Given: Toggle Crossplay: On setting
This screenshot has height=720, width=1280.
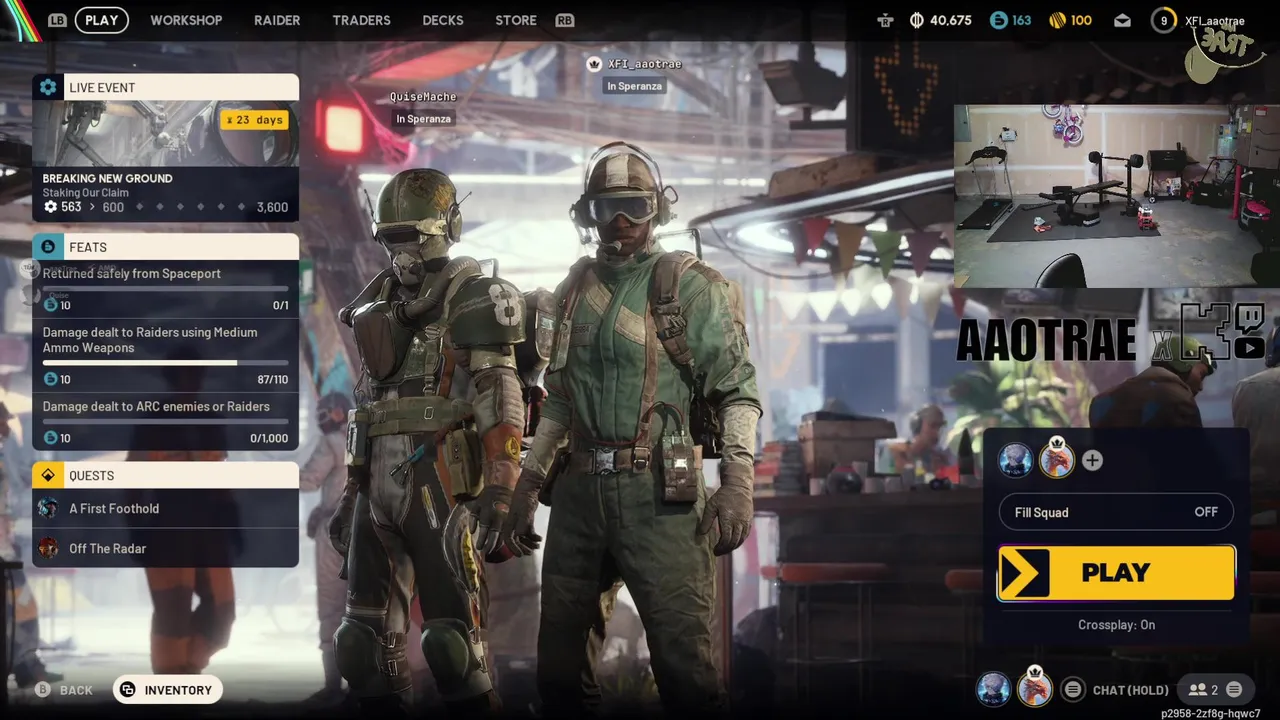Looking at the screenshot, I should click(x=1116, y=625).
